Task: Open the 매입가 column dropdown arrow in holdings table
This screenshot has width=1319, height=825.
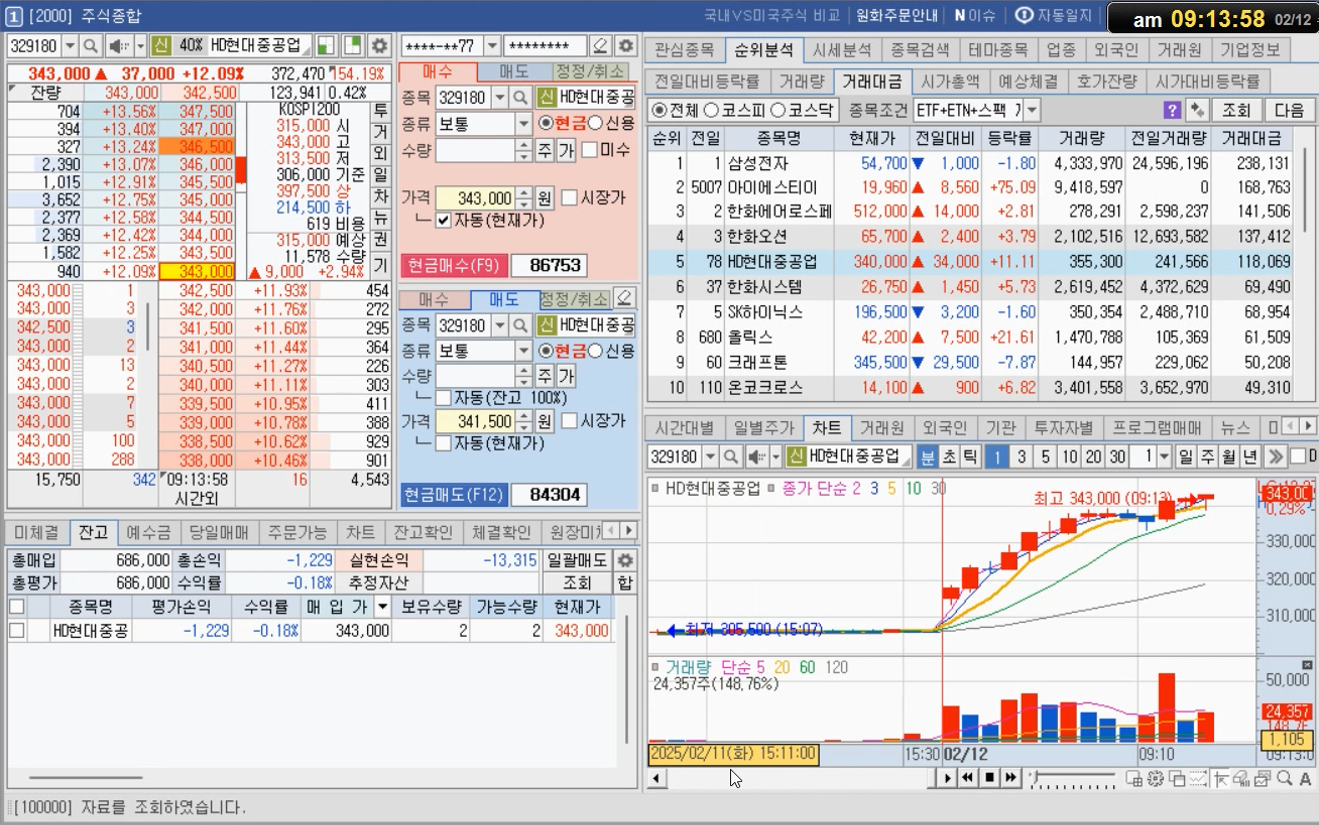Action: (x=382, y=607)
